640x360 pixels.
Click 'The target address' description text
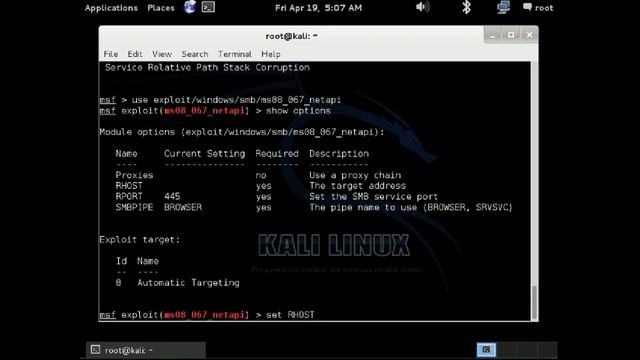(358, 186)
